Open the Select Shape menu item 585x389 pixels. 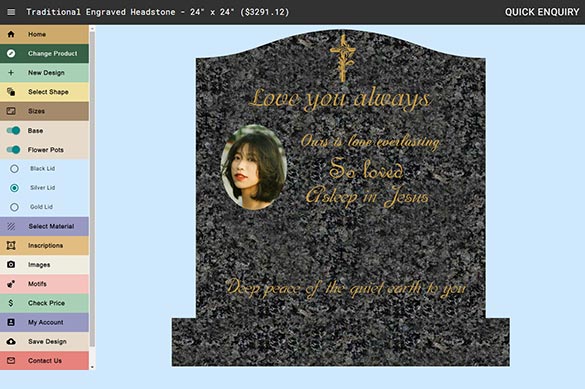pos(44,92)
